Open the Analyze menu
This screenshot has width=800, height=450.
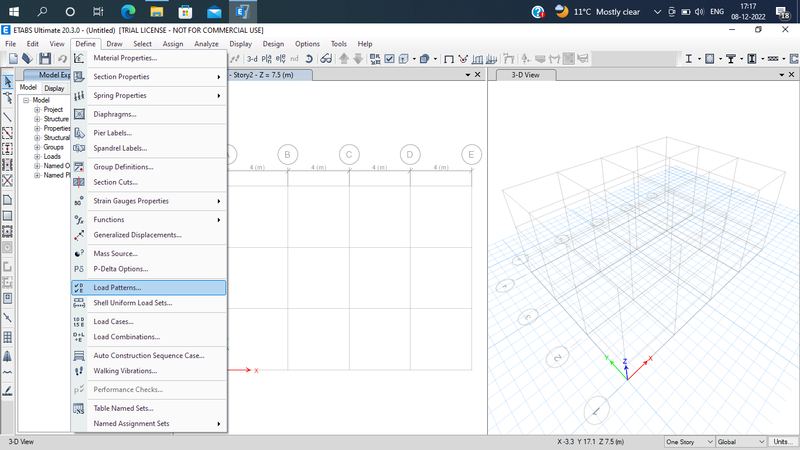pos(206,44)
